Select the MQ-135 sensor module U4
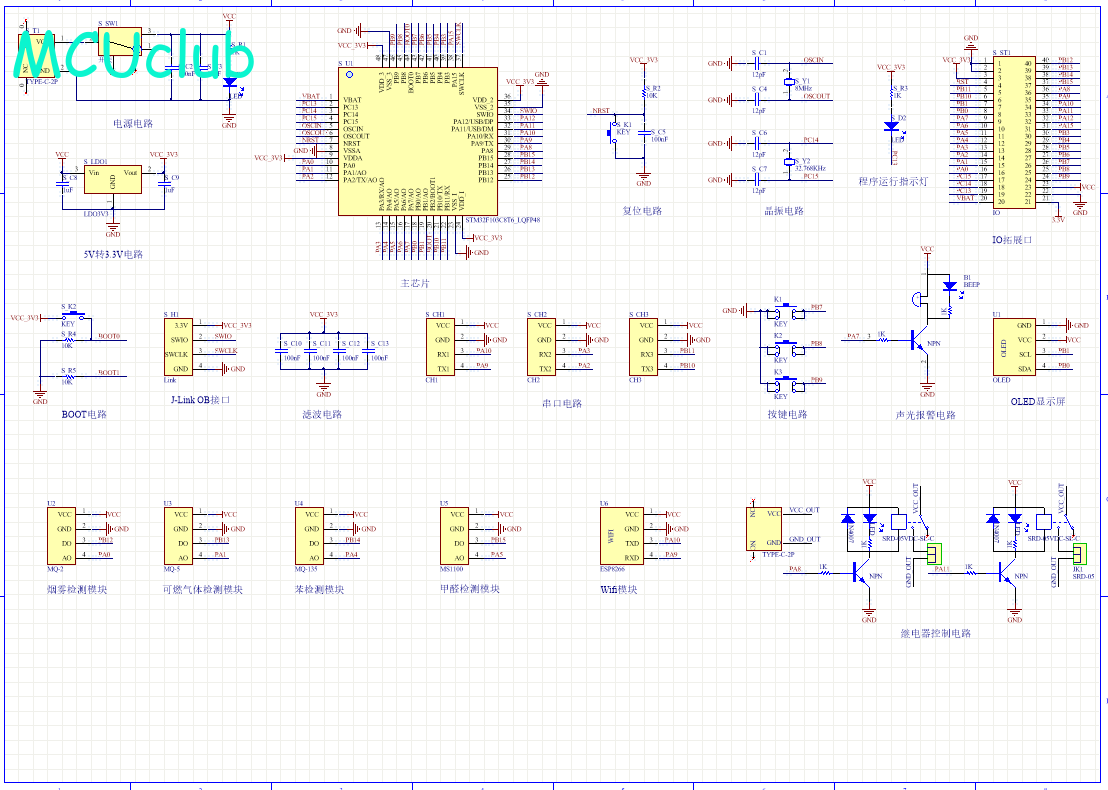Image resolution: width=1108 pixels, height=790 pixels. click(310, 536)
